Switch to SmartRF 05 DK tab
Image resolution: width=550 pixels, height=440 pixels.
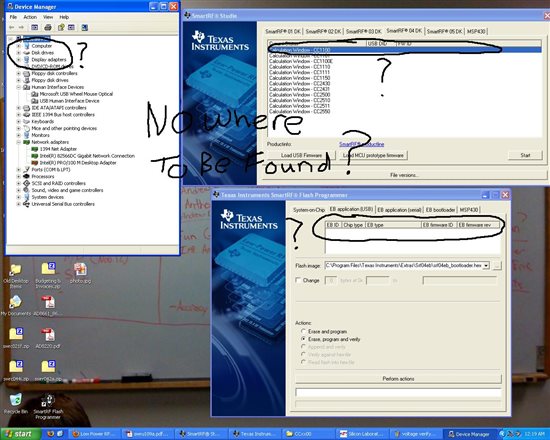pyautogui.click(x=444, y=31)
